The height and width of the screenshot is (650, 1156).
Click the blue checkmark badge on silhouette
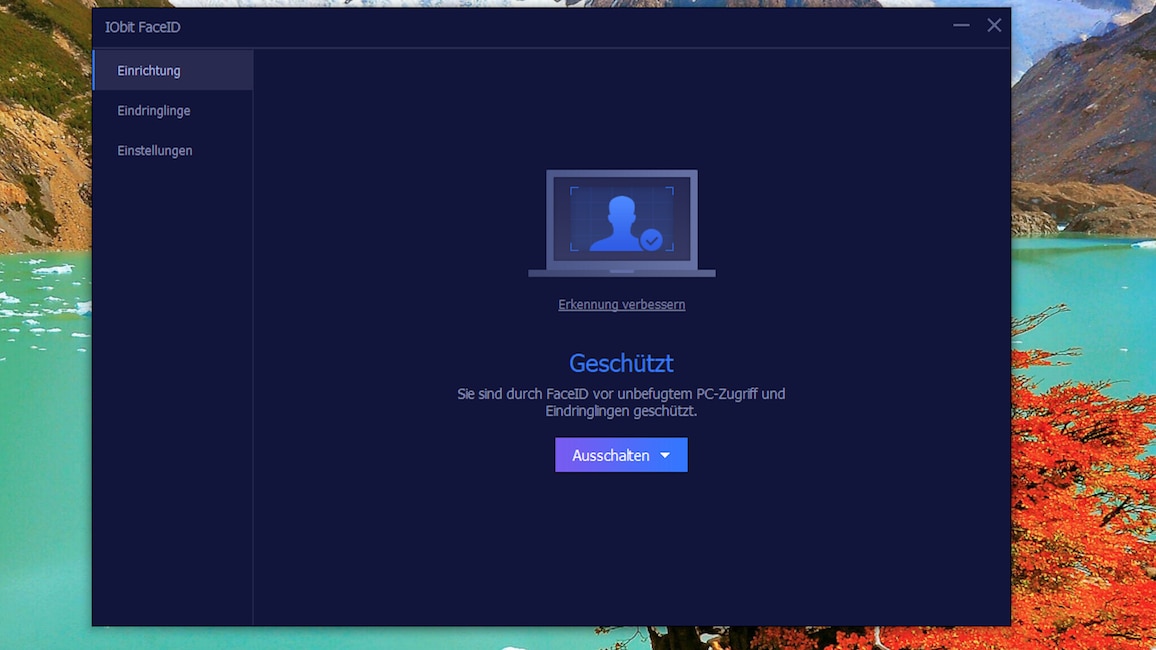[651, 240]
